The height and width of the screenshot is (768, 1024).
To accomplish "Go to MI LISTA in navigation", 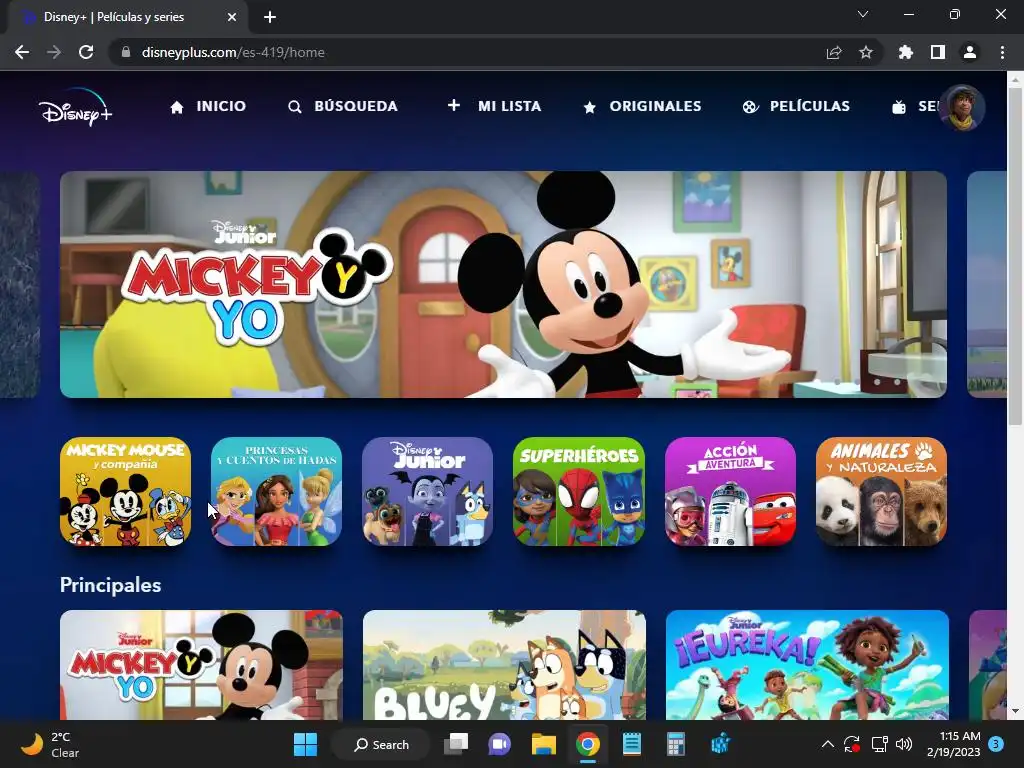I will [494, 106].
